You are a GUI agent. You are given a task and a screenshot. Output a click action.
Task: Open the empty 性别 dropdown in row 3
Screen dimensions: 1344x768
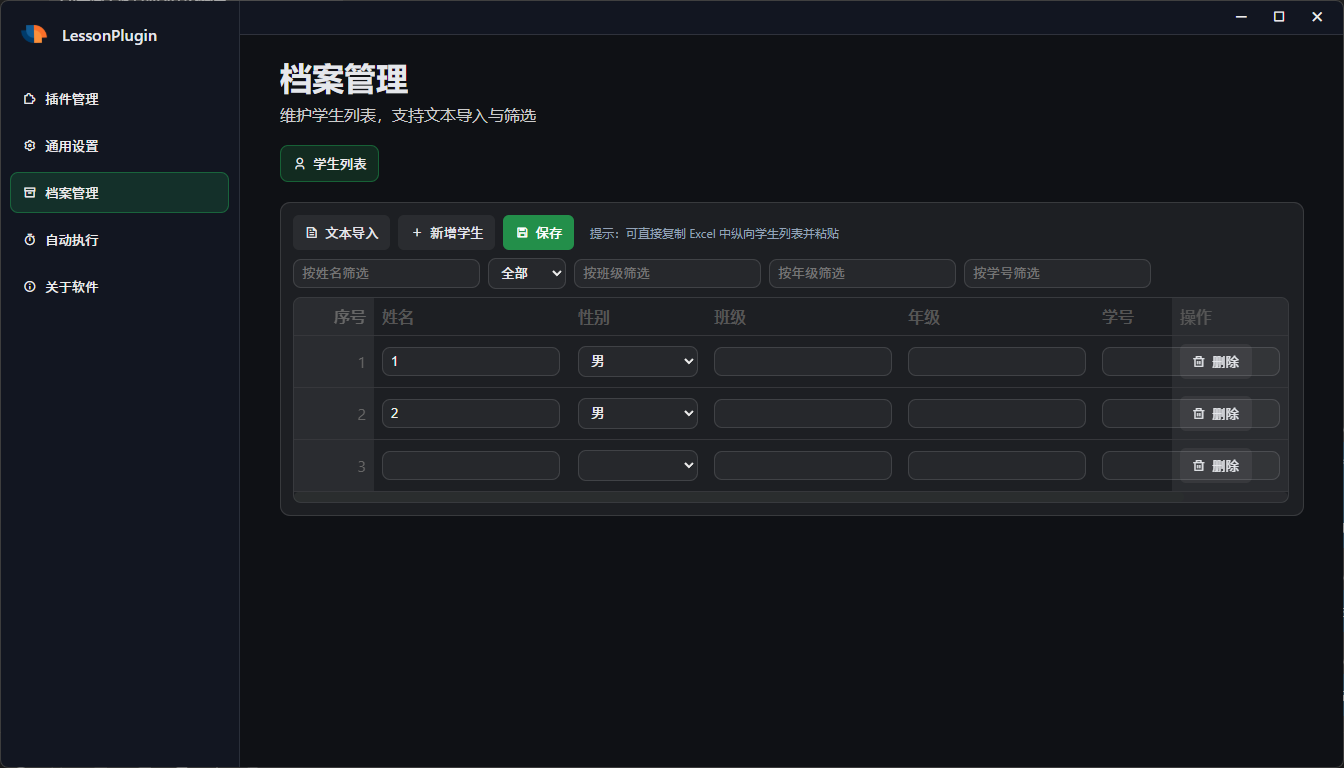(637, 466)
